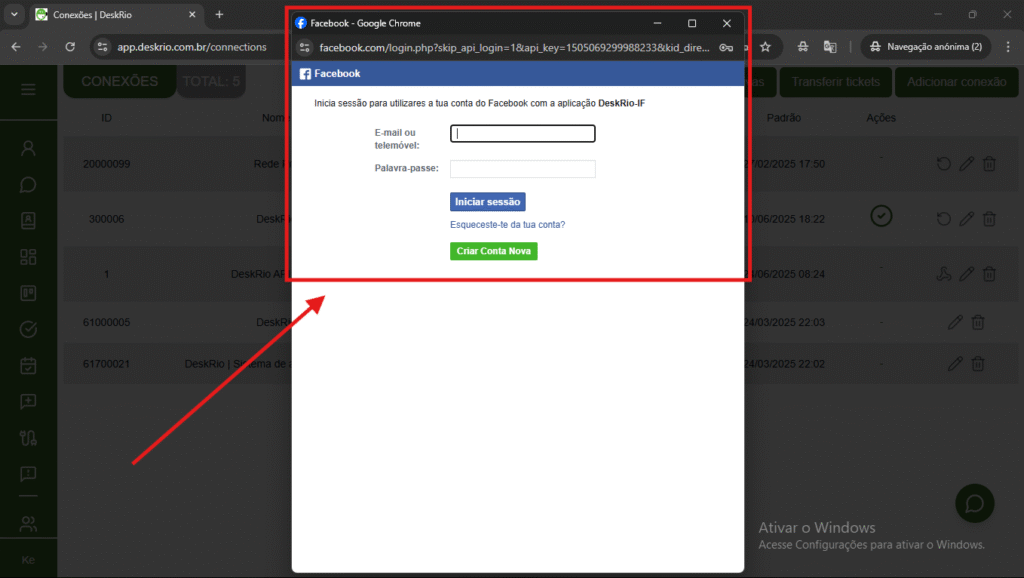Screen dimensions: 1024x578
Task: Open the contacts book icon in sidebar
Action: click(x=28, y=221)
